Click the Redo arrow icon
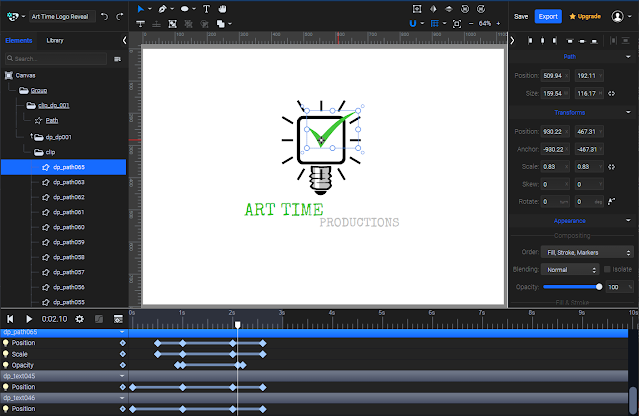The height and width of the screenshot is (416, 639). (x=119, y=16)
